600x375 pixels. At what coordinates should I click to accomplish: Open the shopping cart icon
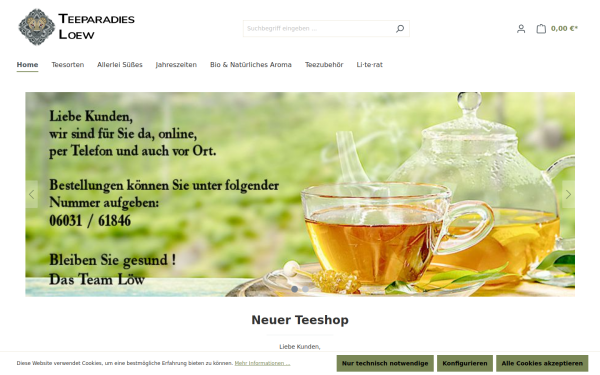click(541, 29)
